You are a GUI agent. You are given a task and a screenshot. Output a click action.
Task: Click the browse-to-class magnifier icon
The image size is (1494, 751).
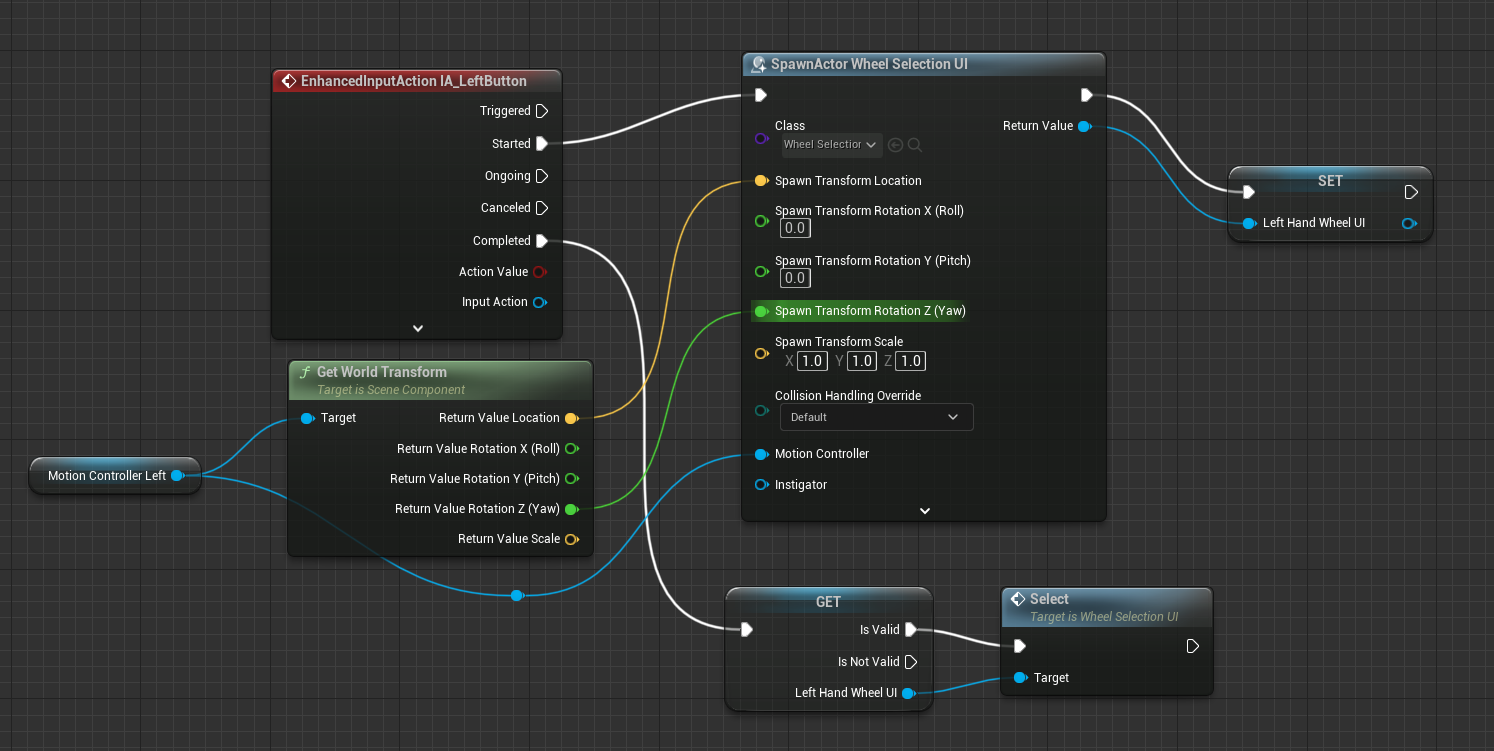[x=914, y=145]
